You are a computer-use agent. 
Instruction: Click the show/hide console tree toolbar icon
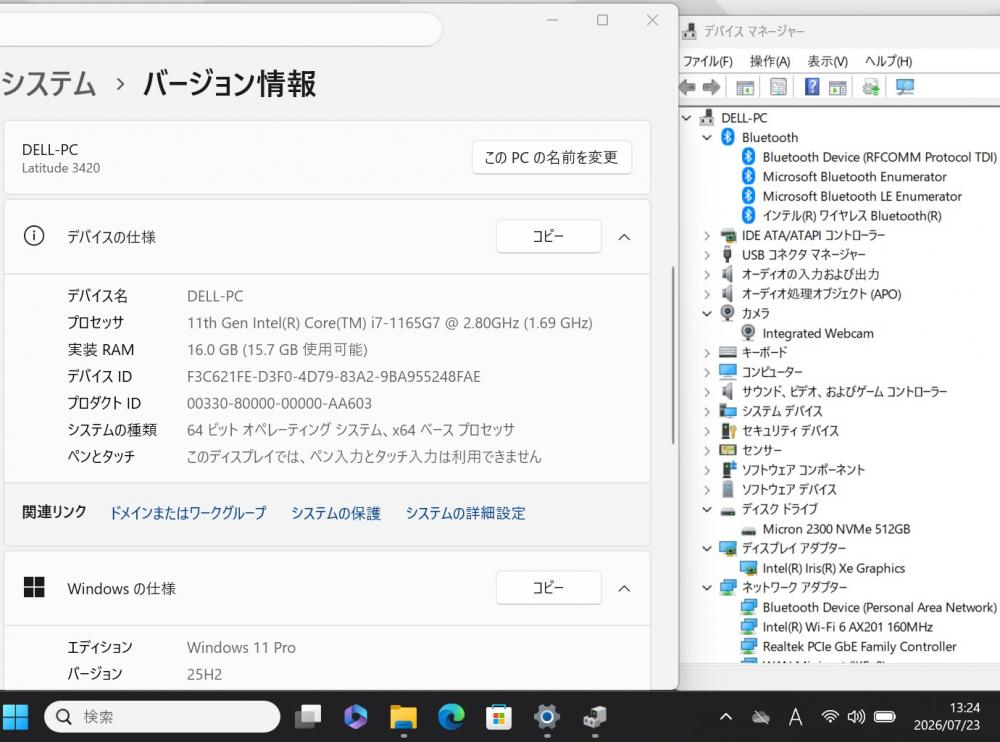(745, 87)
